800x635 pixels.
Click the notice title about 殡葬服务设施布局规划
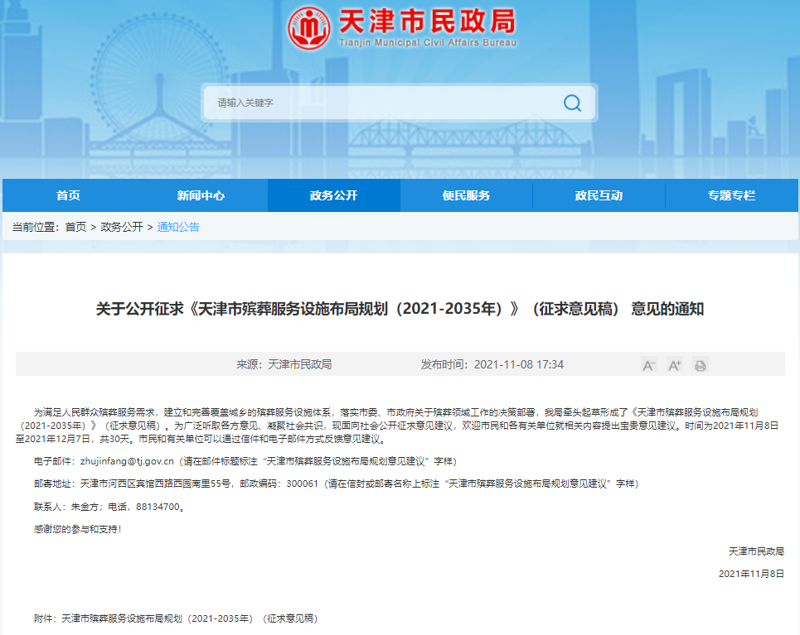click(400, 308)
